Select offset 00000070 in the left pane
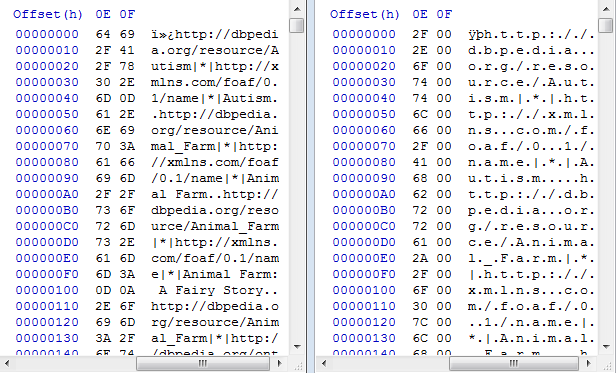Viewport: 616px width, 373px height. (x=47, y=146)
